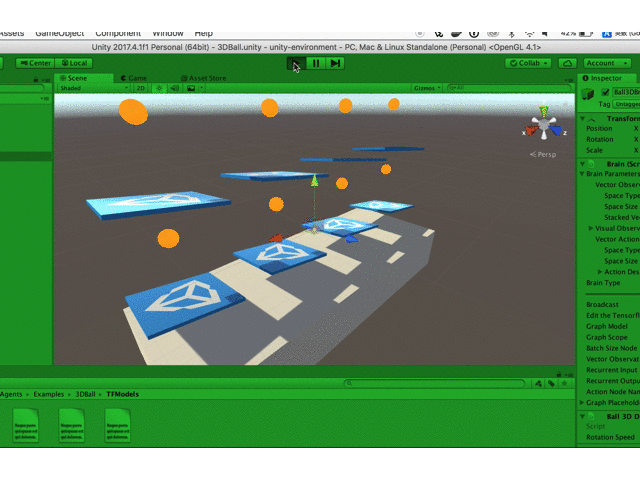Collapse the Brain script component
640x480 pixels.
point(582,164)
